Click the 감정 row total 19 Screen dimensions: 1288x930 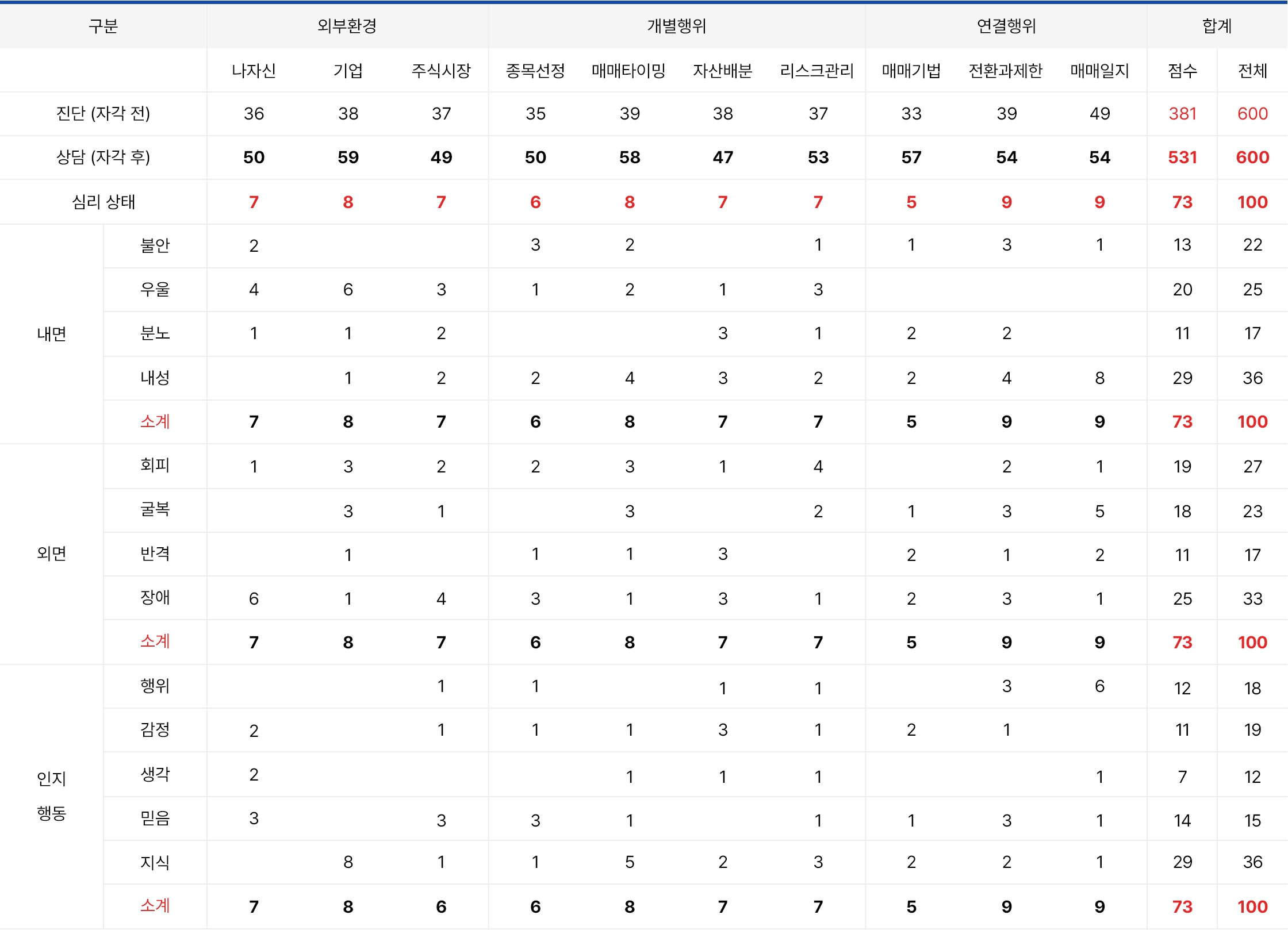[1252, 730]
